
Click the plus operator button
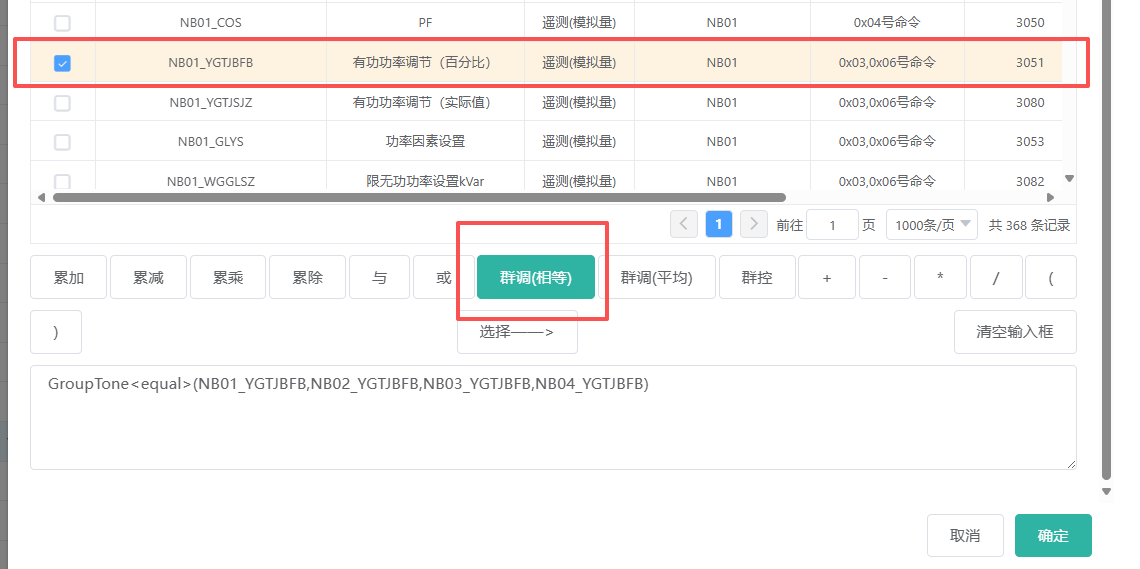coord(826,278)
